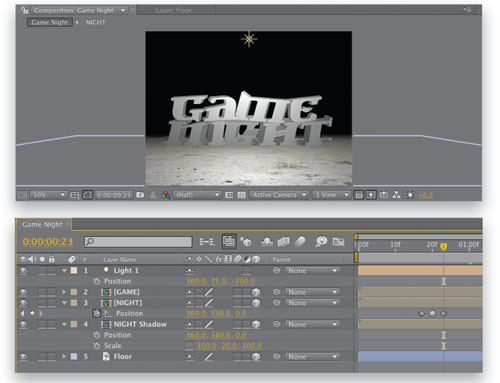Enable frame blending for all layers
The width and height of the screenshot is (500, 383).
[284, 242]
